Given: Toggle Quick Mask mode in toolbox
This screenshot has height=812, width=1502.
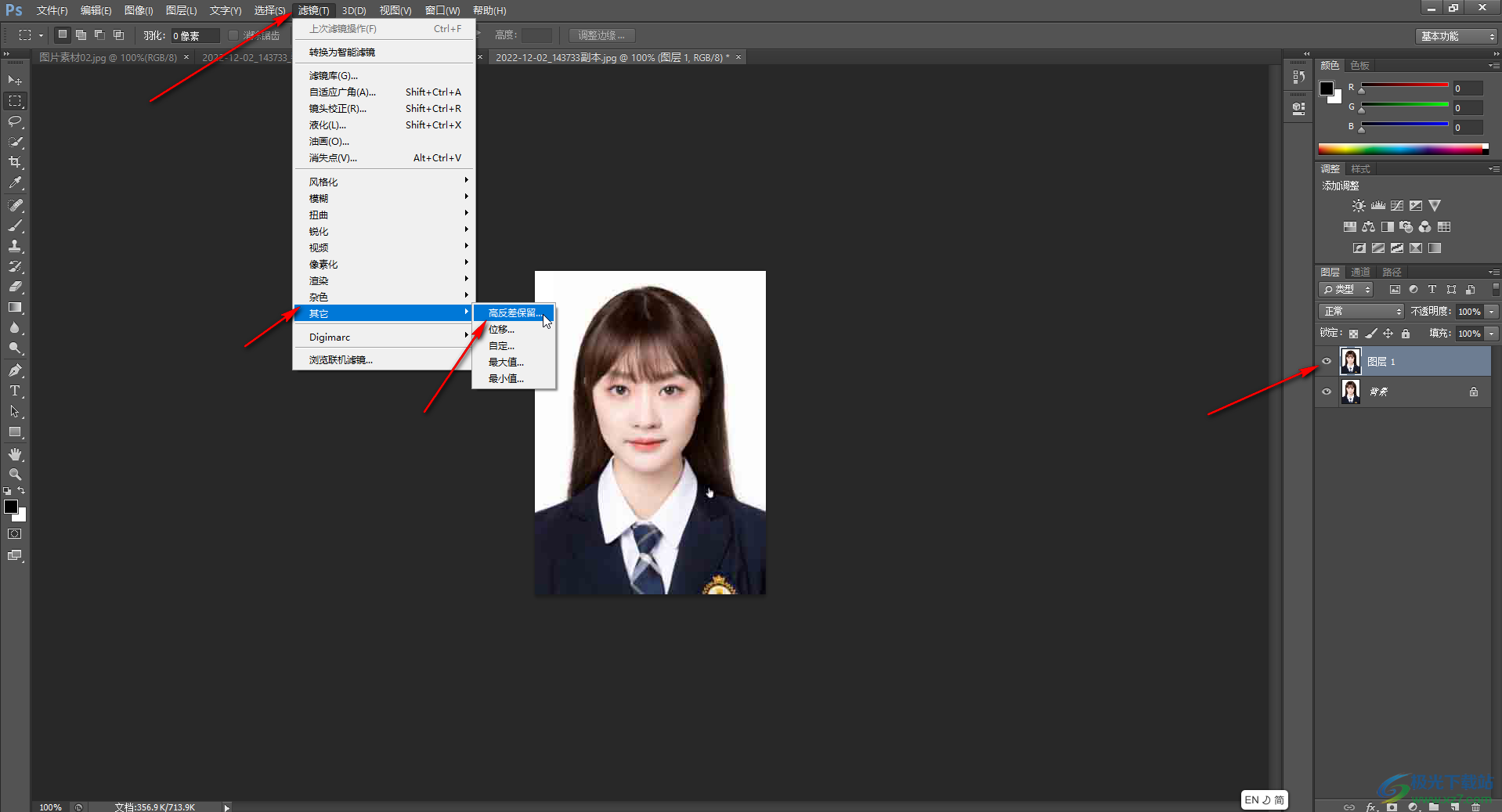Looking at the screenshot, I should click(x=15, y=534).
